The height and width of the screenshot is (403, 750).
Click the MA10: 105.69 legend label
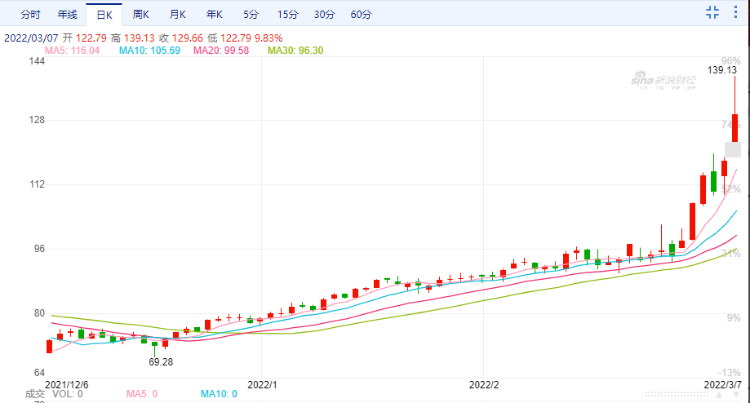pyautogui.click(x=149, y=50)
